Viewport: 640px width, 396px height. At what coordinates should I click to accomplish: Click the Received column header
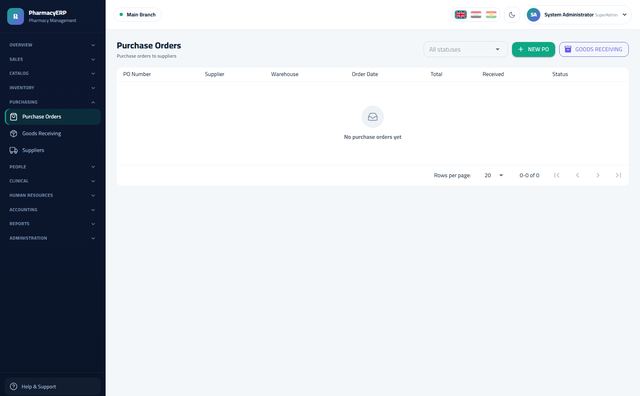[x=493, y=74]
